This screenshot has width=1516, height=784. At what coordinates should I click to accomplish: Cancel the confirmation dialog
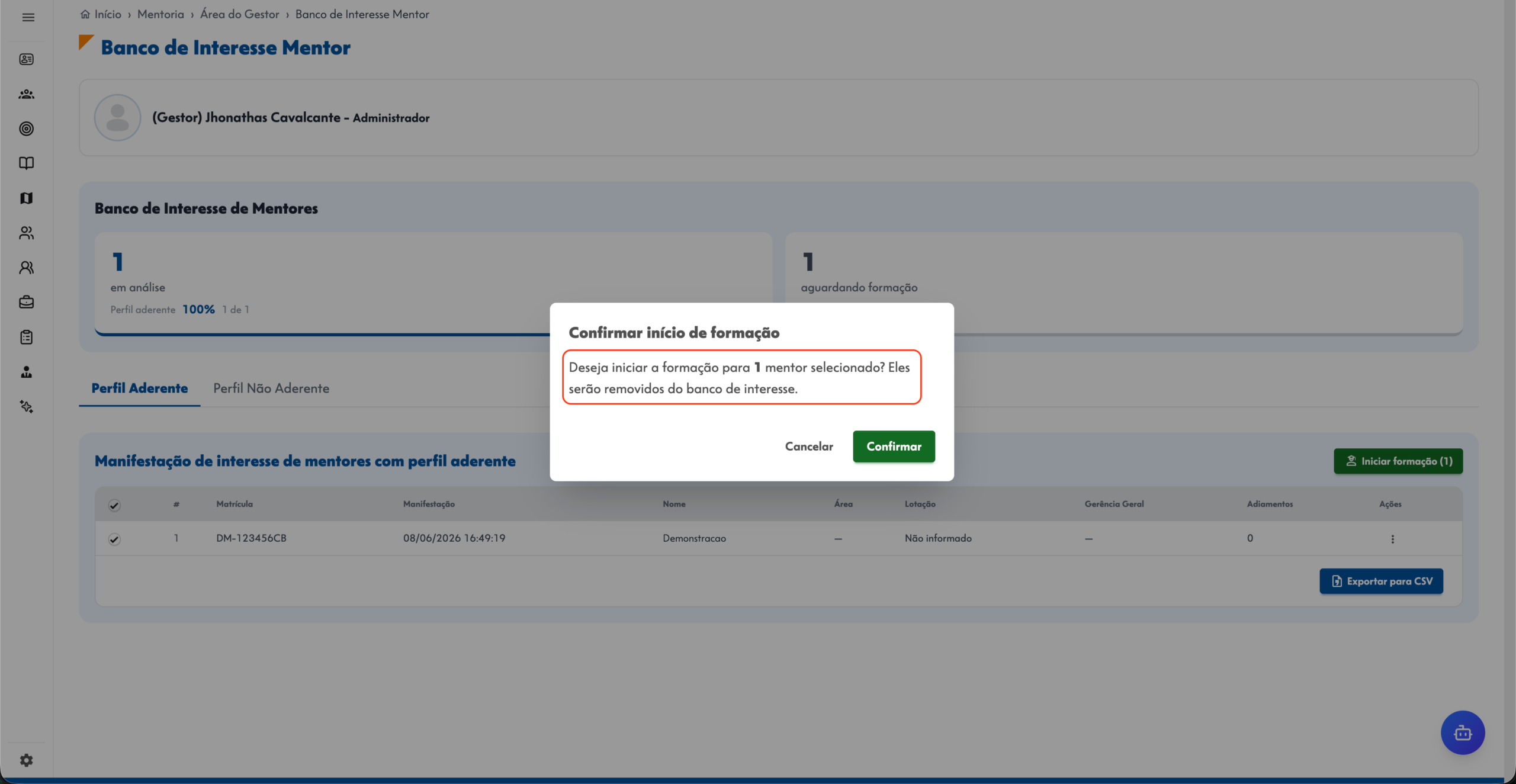tap(809, 446)
